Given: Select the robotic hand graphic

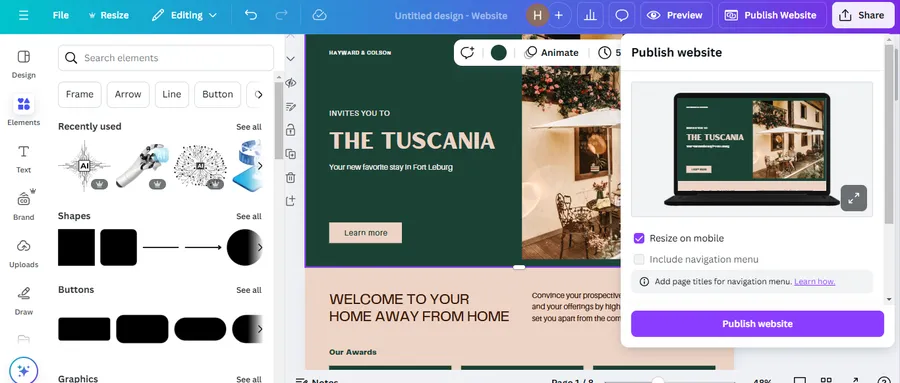Looking at the screenshot, I should pyautogui.click(x=142, y=165).
